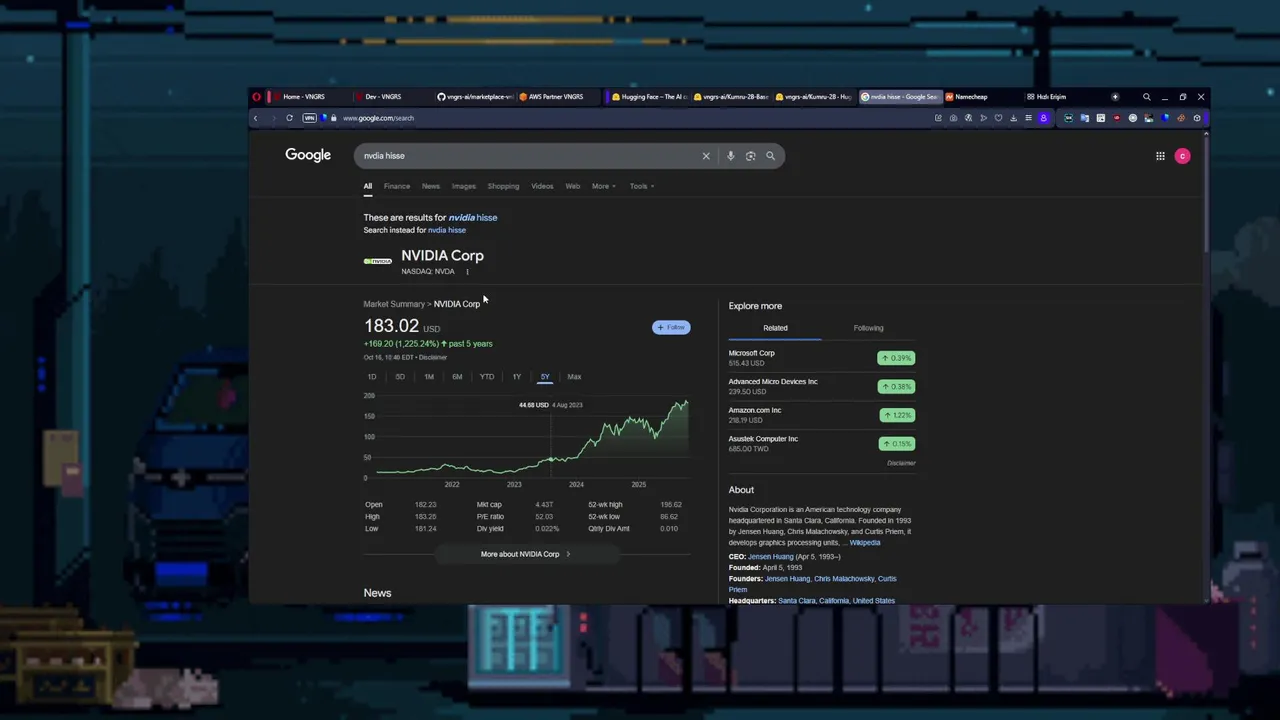Click the VPN badge in address bar

[x=309, y=118]
